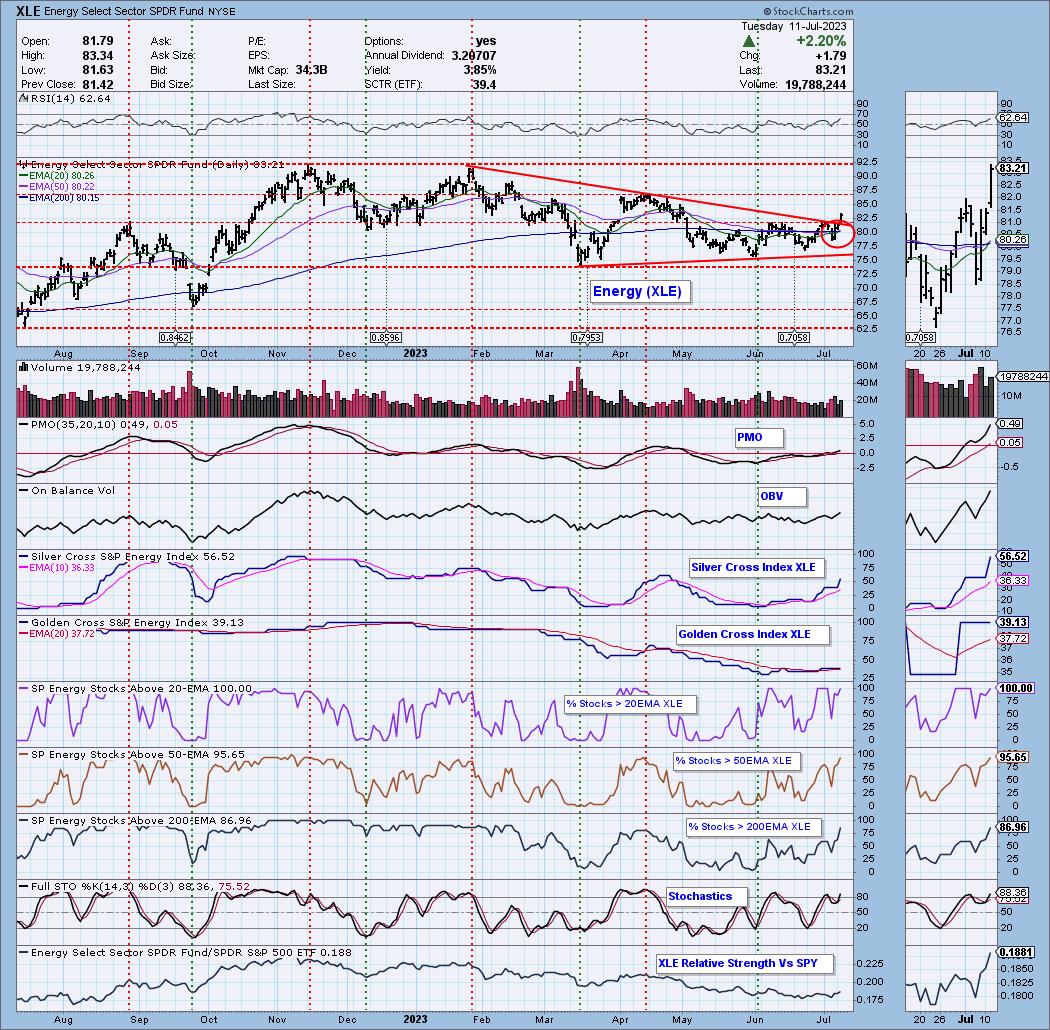Click the green up-triangle change indicator

pyautogui.click(x=749, y=42)
